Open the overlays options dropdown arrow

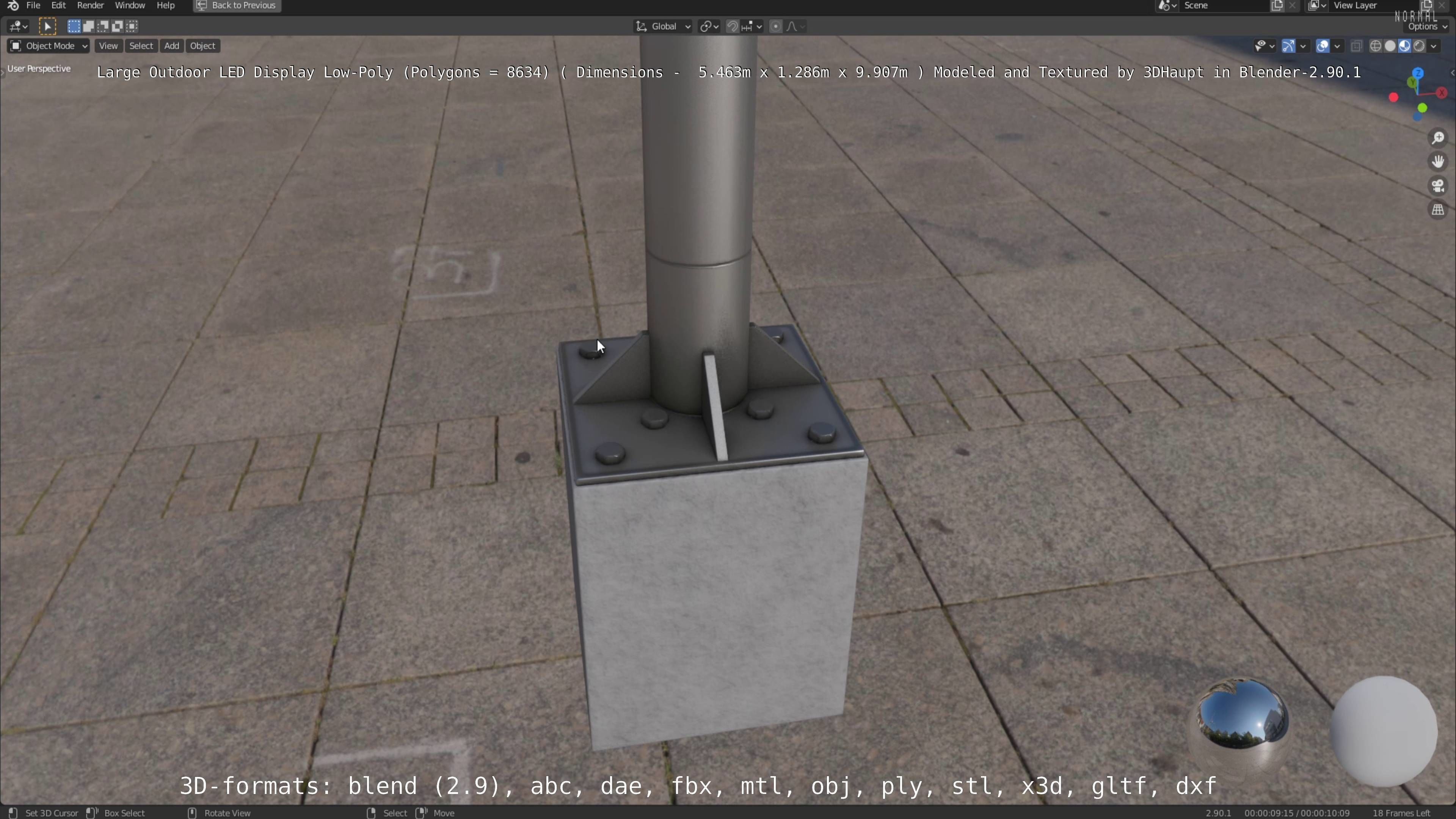pos(1337,46)
